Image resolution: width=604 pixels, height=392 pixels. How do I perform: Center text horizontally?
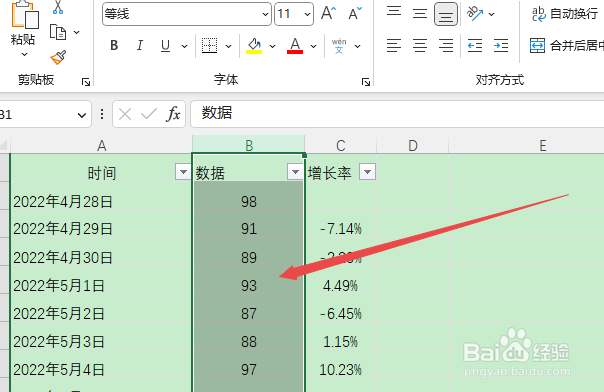click(420, 45)
